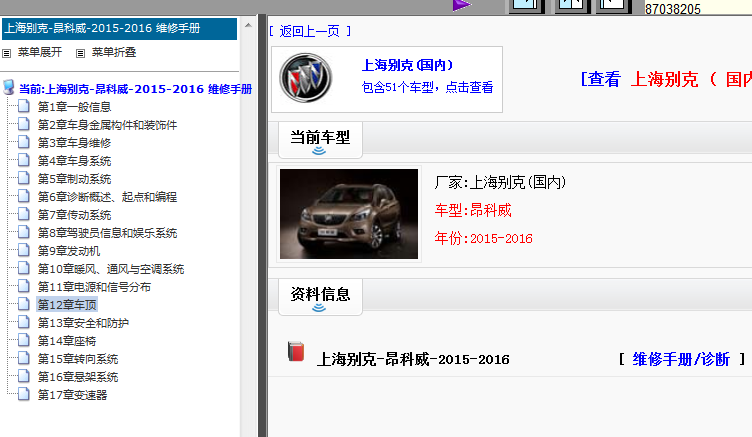This screenshot has height=437, width=752.
Task: Select the 资料信息 tab
Action: point(320,296)
